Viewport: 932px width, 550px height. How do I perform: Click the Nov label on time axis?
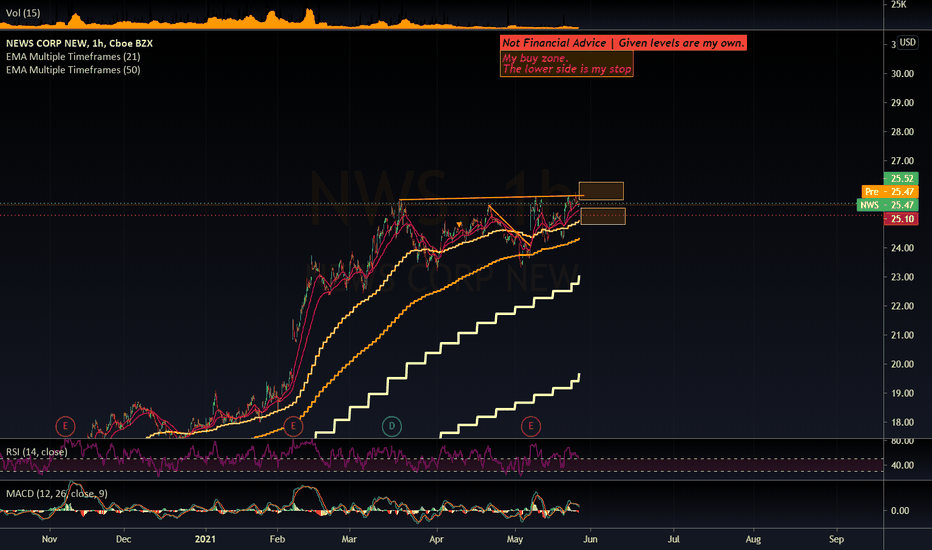coord(49,539)
